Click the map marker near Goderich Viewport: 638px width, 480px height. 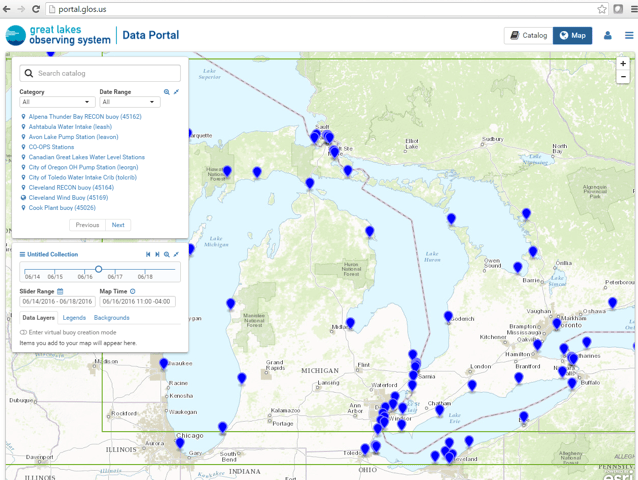(448, 316)
